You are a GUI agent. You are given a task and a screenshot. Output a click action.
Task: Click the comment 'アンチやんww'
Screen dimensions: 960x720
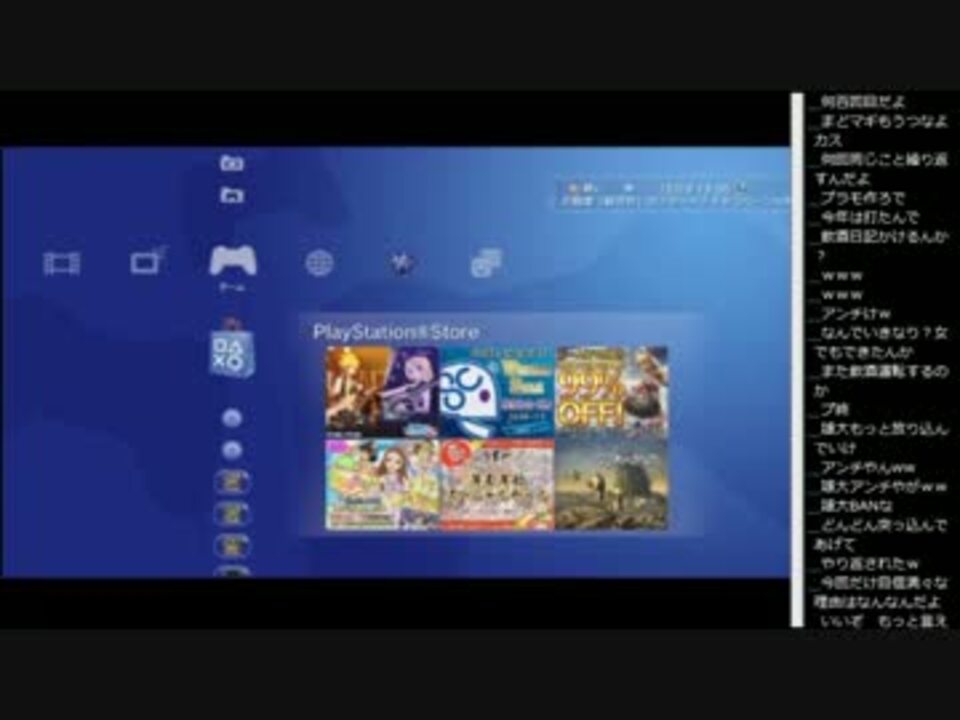867,468
